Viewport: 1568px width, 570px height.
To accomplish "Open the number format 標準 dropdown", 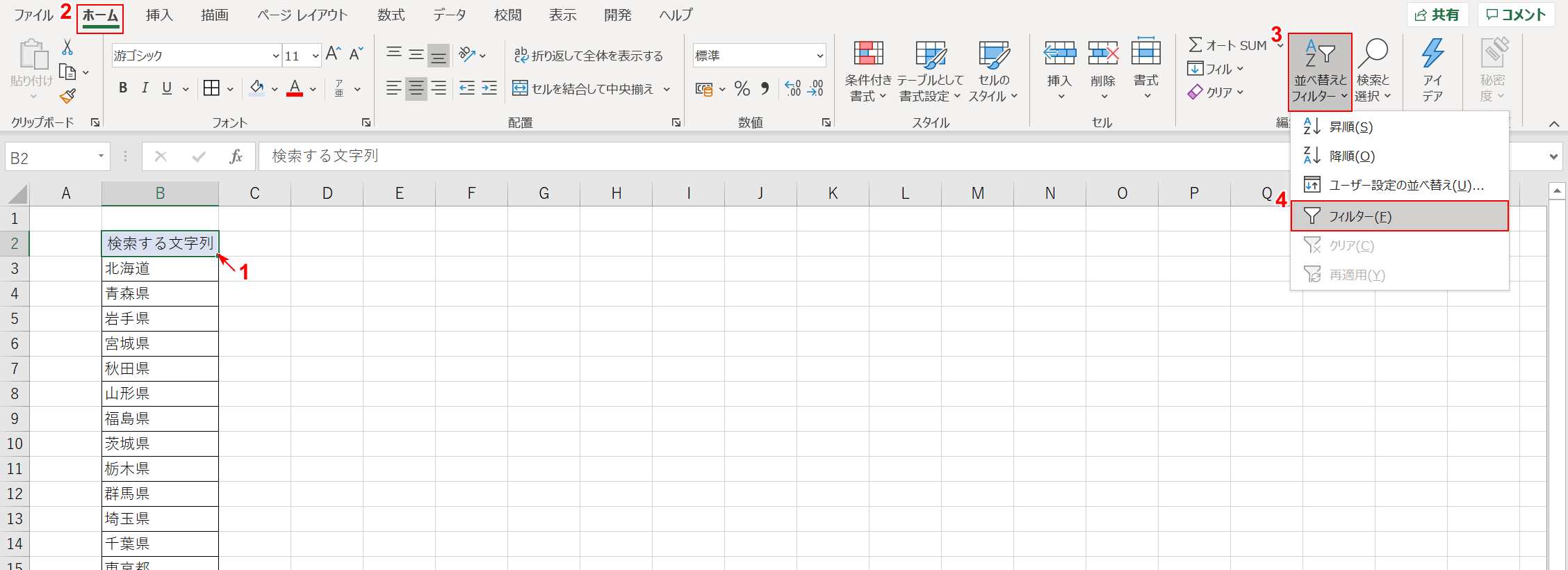I will pos(820,56).
